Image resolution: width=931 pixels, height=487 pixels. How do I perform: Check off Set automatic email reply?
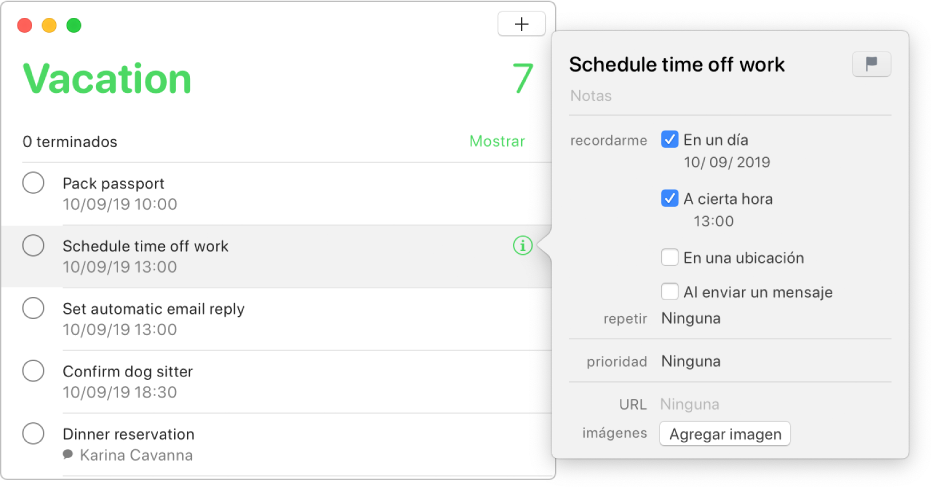(x=33, y=308)
